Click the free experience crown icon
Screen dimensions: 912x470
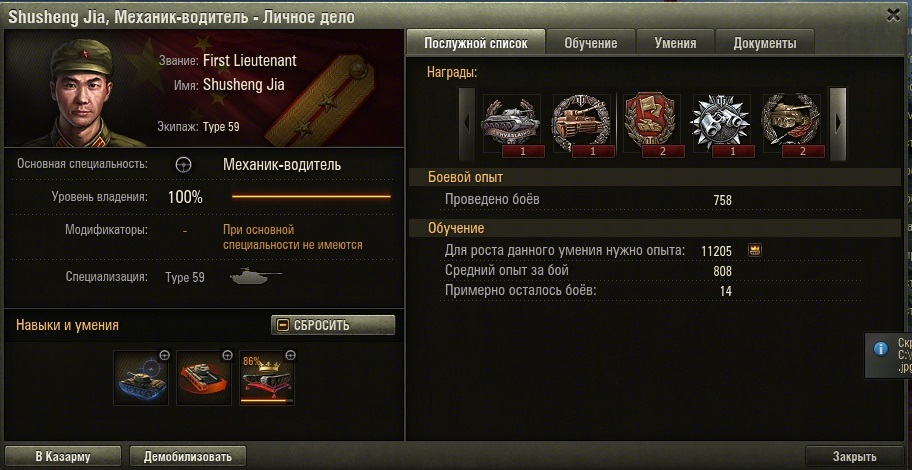pyautogui.click(x=755, y=251)
